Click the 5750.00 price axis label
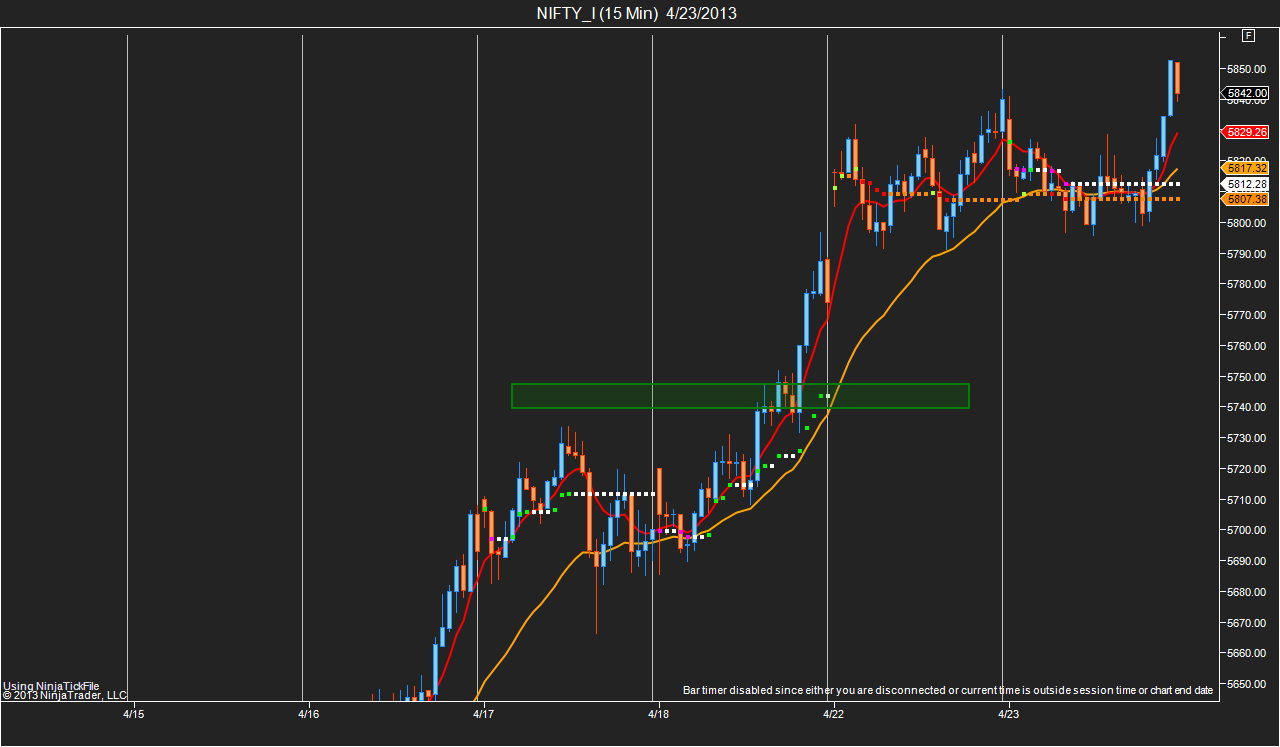1280x747 pixels. [x=1247, y=377]
